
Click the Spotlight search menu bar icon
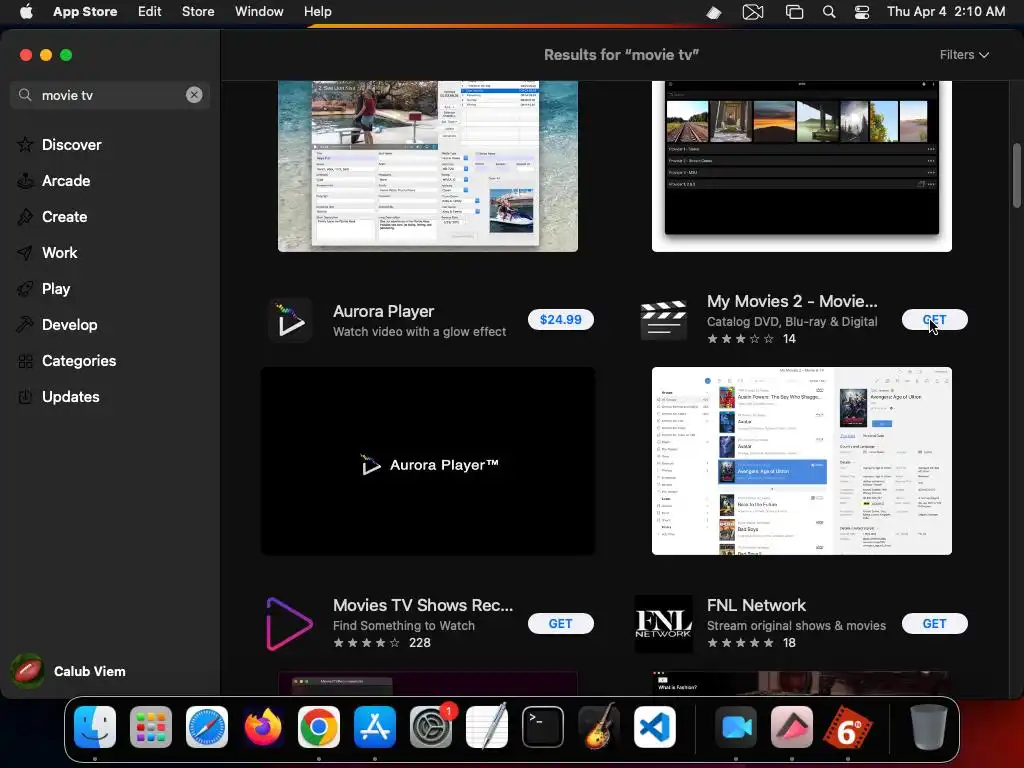pos(829,12)
